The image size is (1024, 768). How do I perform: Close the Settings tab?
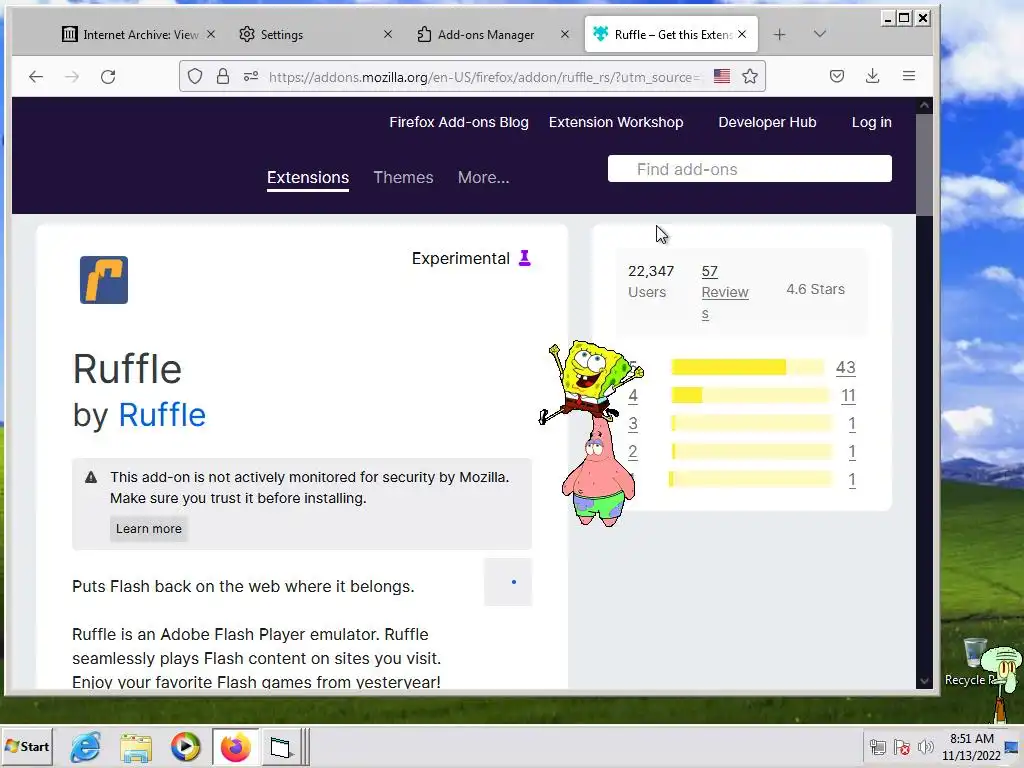(x=388, y=34)
